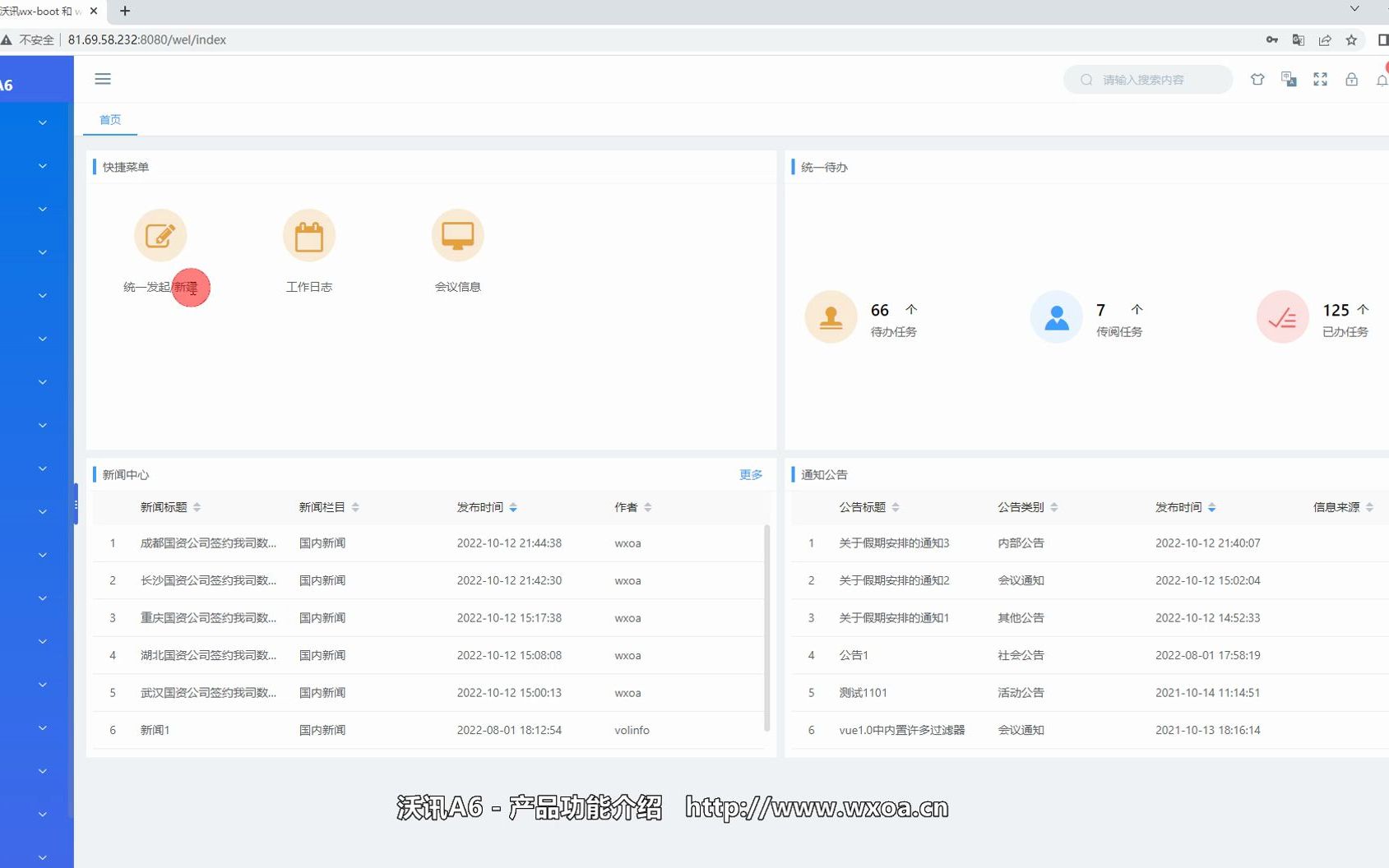Open notice vue1.0中内置许多过滤器
This screenshot has height=868, width=1389.
[x=901, y=730]
